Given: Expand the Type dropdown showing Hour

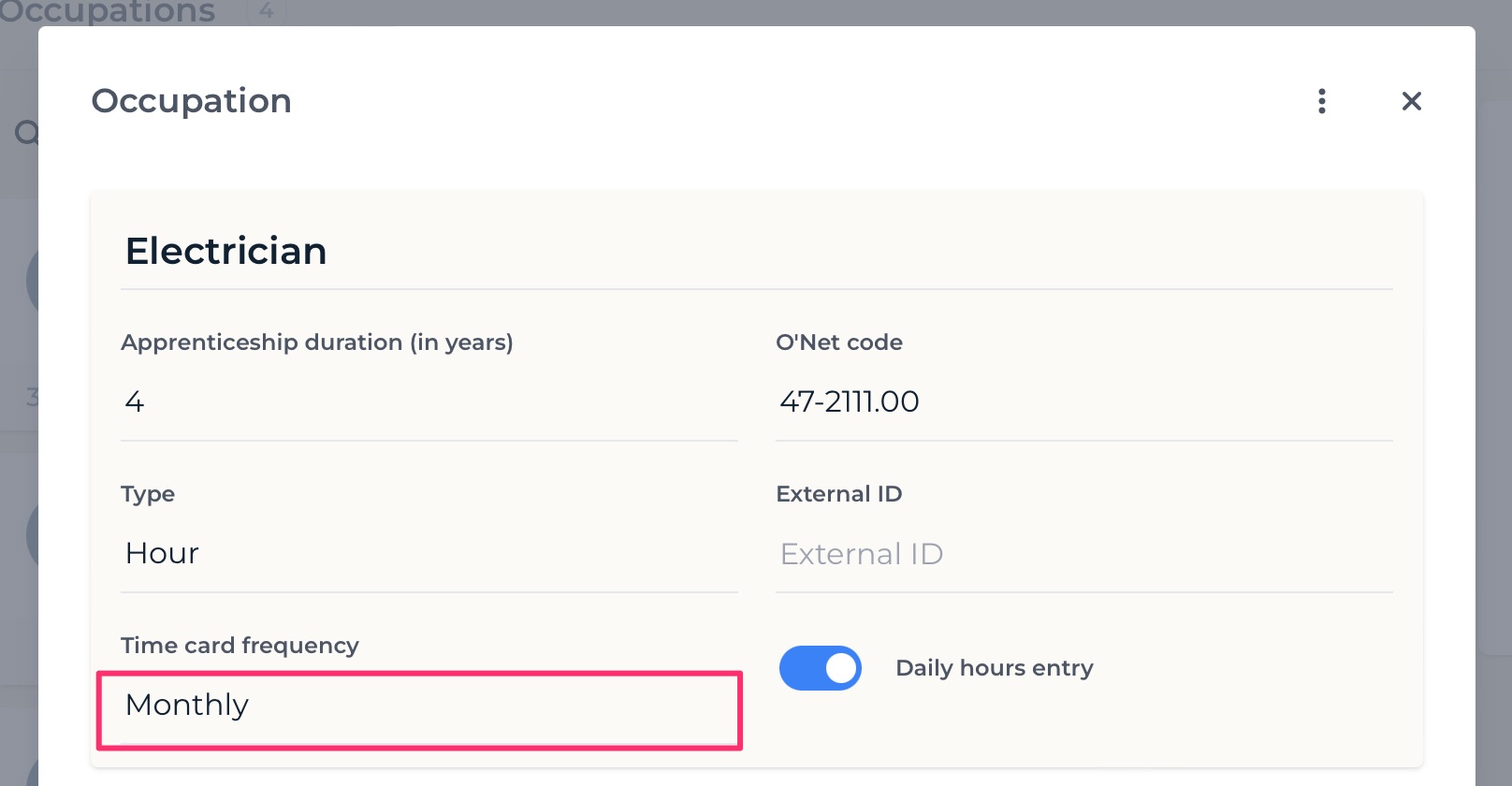Looking at the screenshot, I should click(x=429, y=554).
